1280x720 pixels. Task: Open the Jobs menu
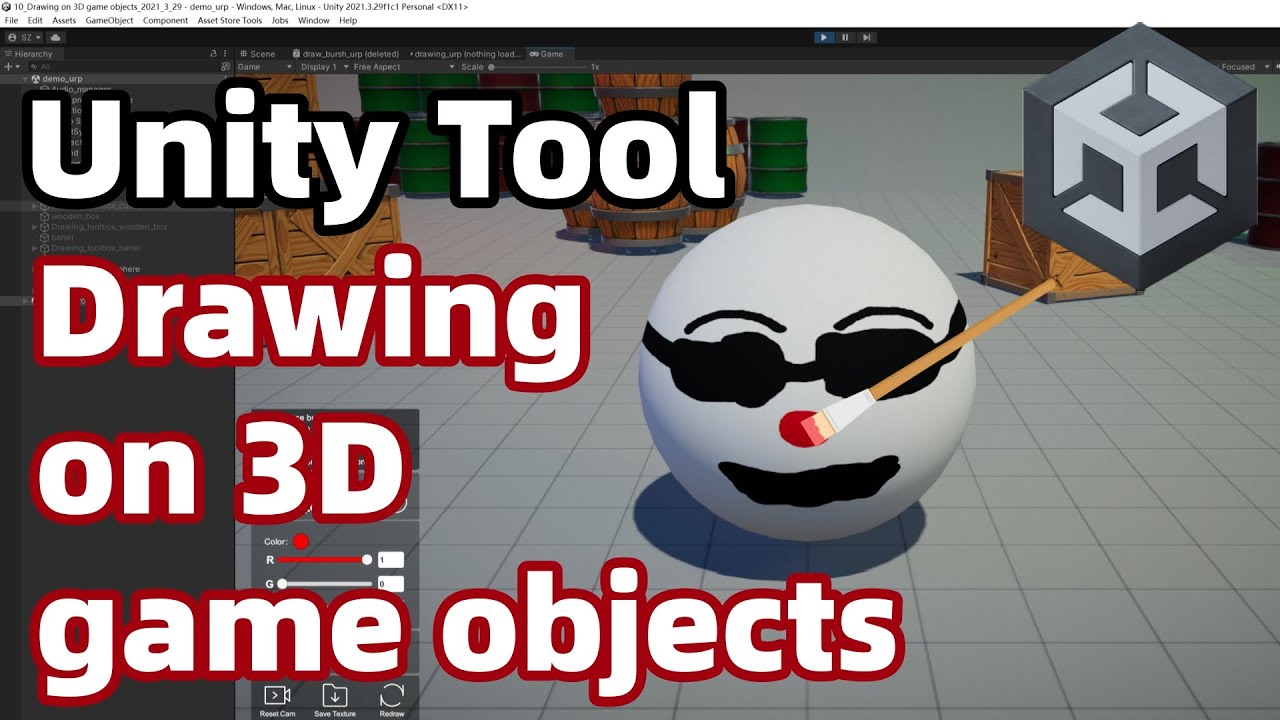280,20
